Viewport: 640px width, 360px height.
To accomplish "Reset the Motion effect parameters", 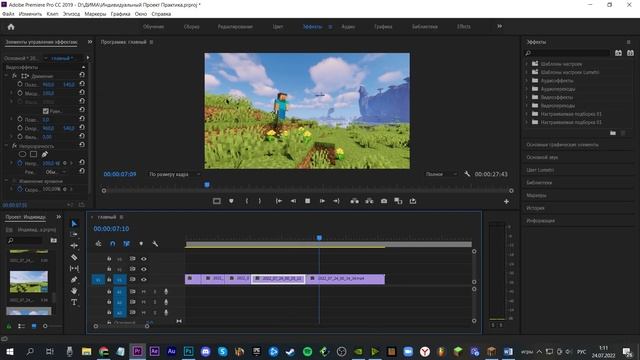I will click(82, 76).
